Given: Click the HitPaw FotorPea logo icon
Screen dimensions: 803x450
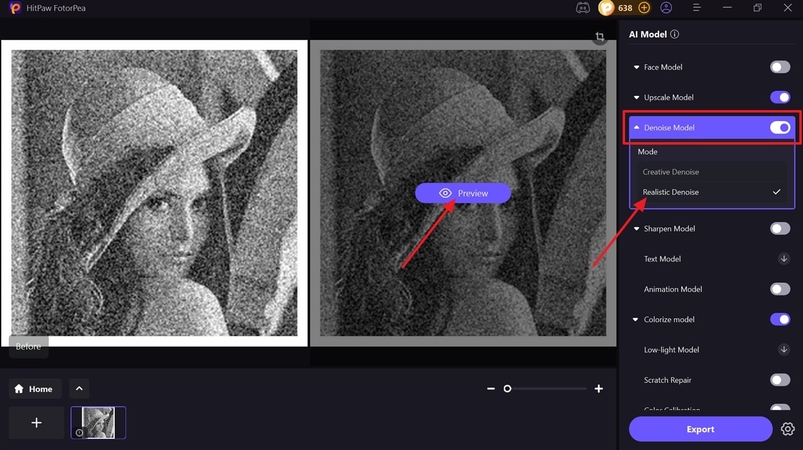Looking at the screenshot, I should click(15, 8).
